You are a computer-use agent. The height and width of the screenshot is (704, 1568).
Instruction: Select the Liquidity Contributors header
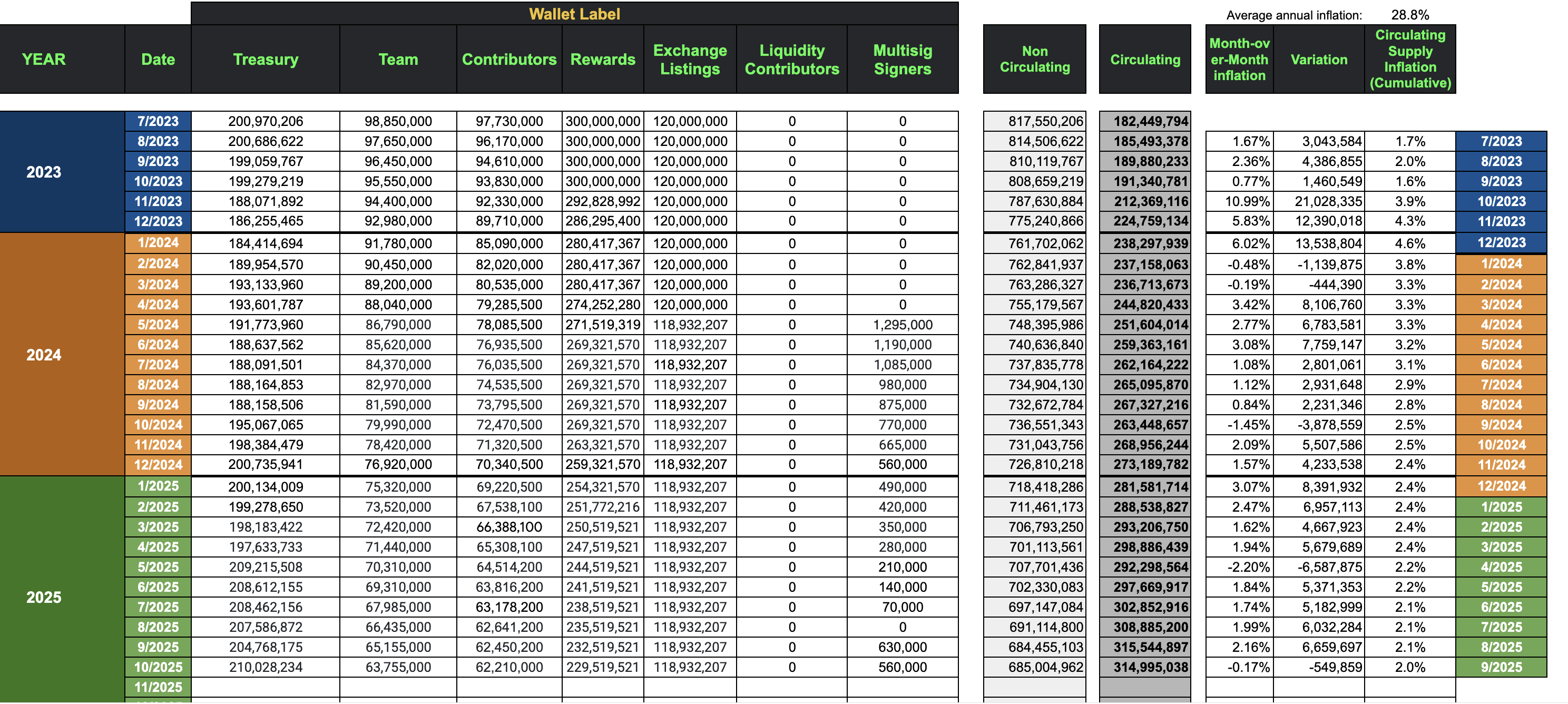pyautogui.click(x=791, y=59)
